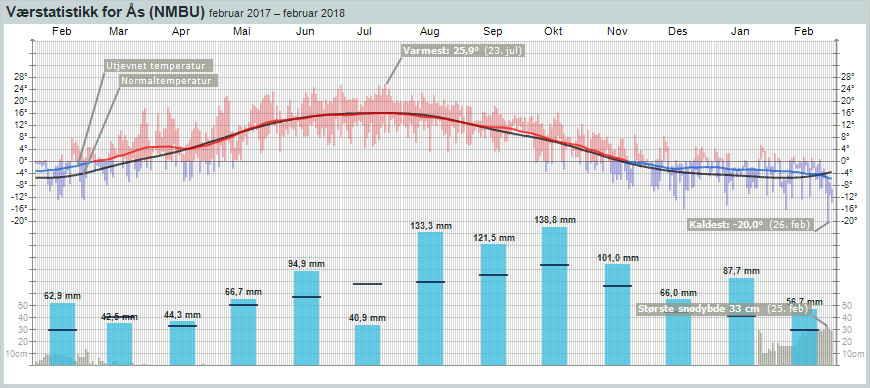Click the 'Okt' month header
The image size is (870, 388).
click(x=553, y=32)
